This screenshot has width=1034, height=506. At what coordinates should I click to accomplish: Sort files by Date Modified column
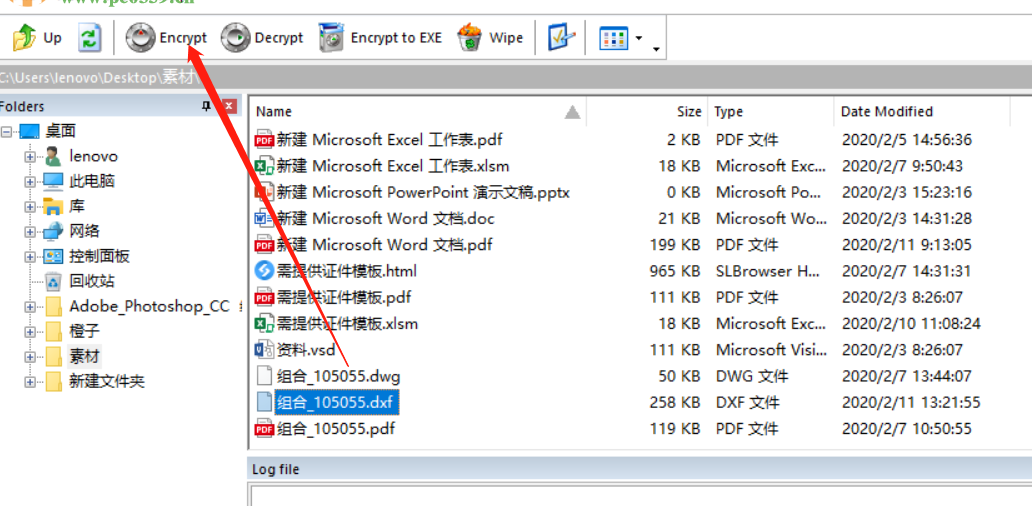pos(887,112)
